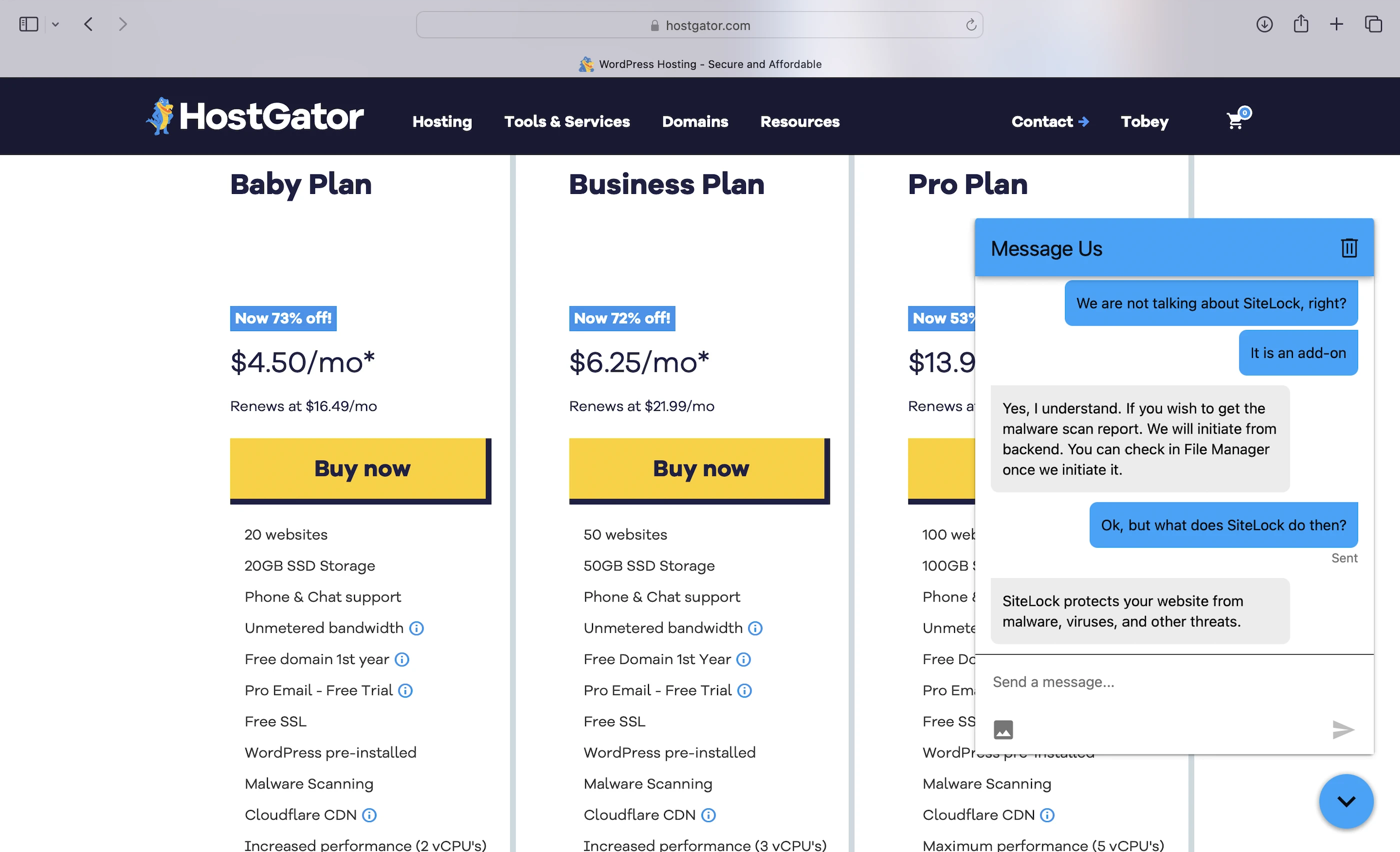Show Safari tab overview
The height and width of the screenshot is (852, 1400).
click(x=1373, y=24)
